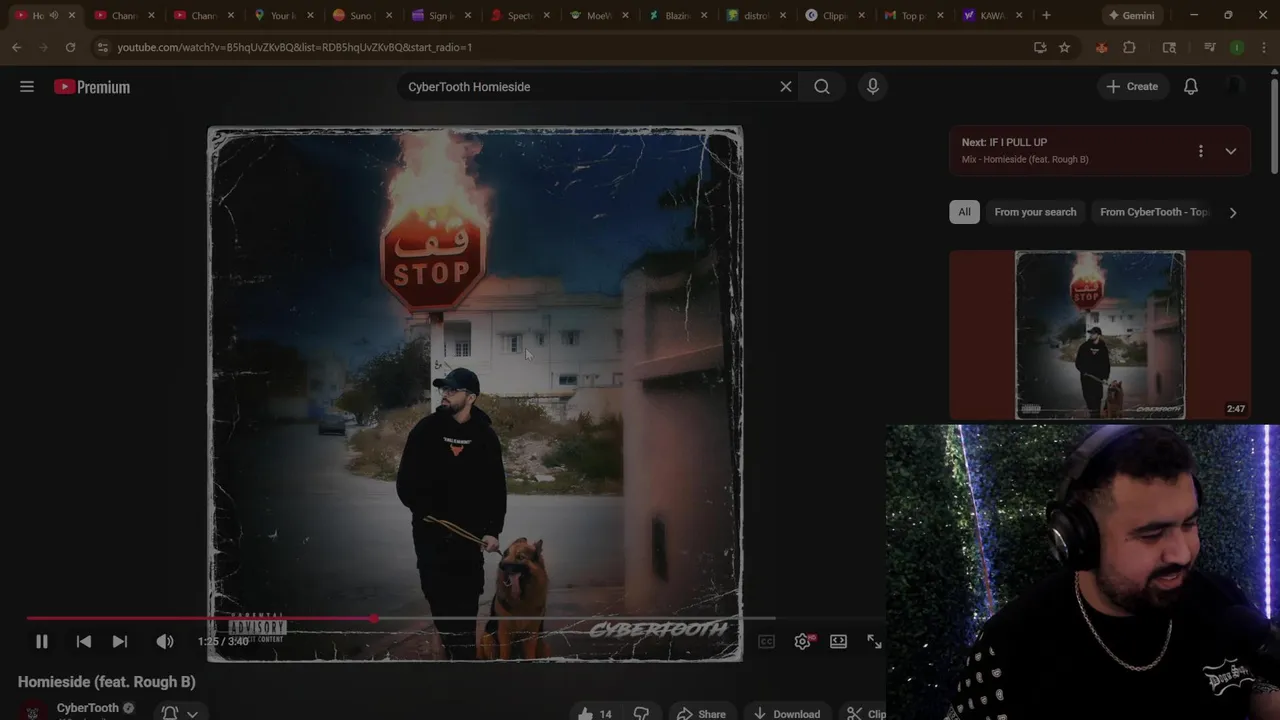Go back in browser history
This screenshot has height=720, width=1280.
[17, 47]
